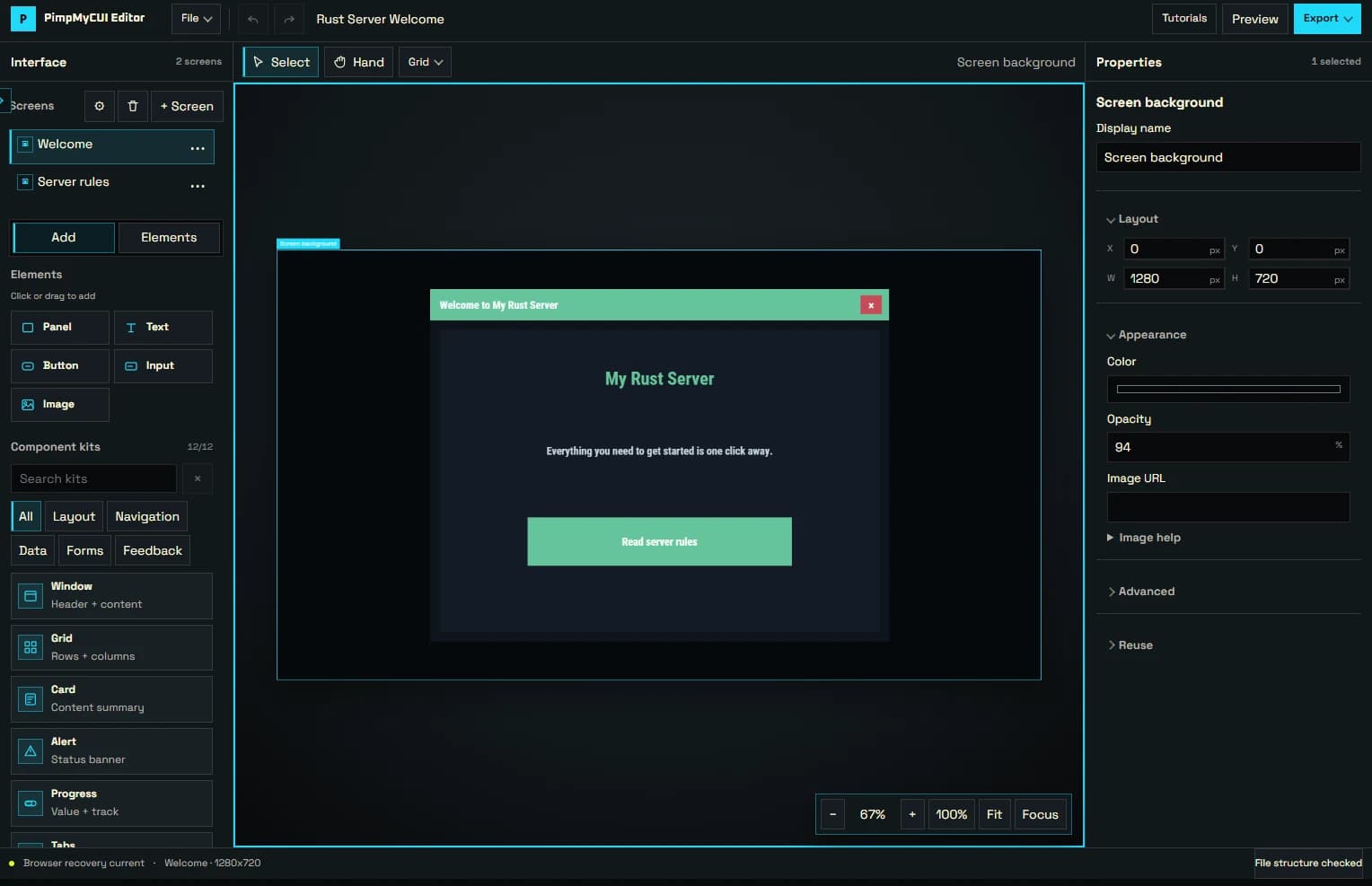Filter kits by Forms
1372x886 pixels.
tap(84, 551)
